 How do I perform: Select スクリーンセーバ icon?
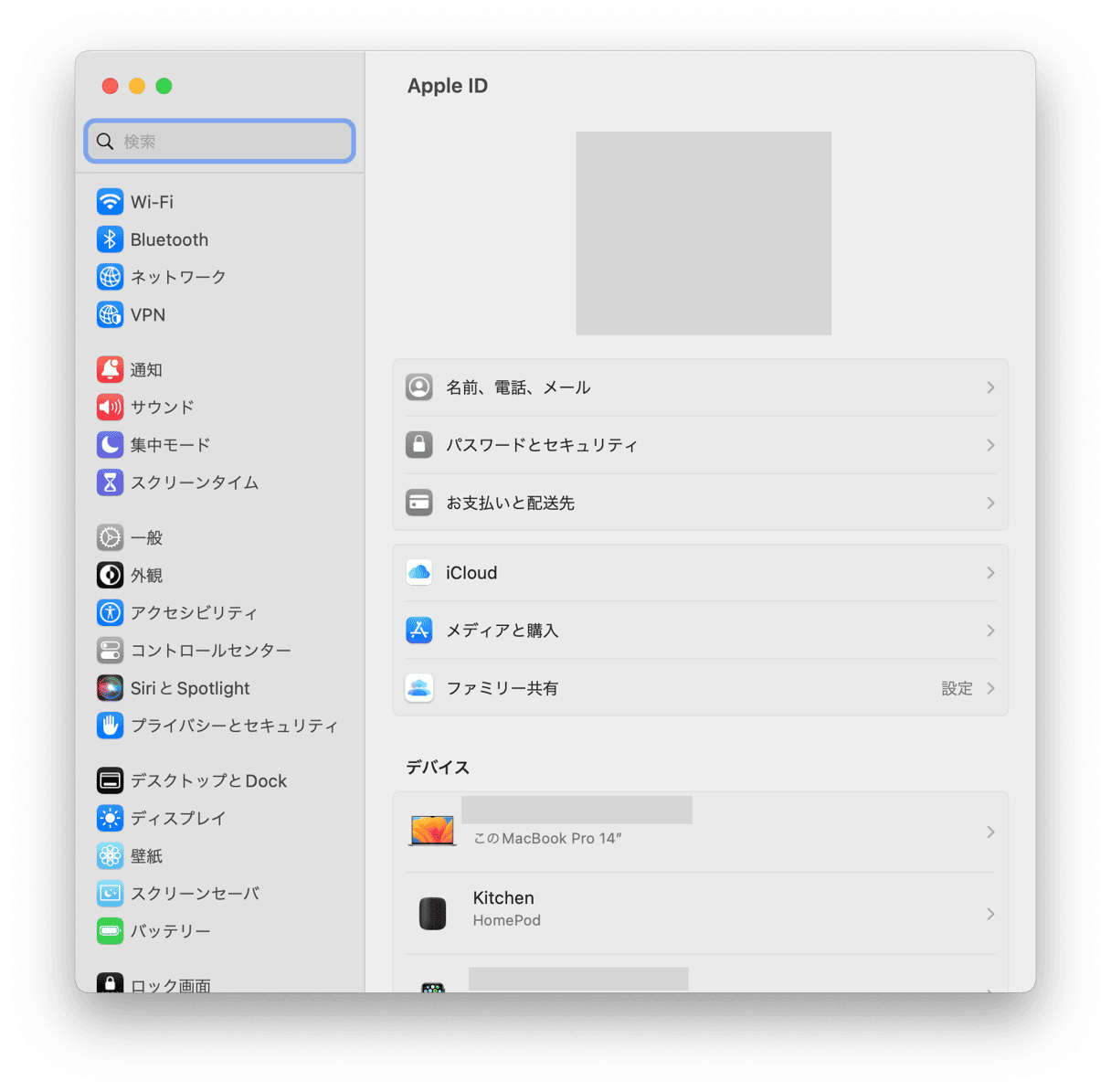point(110,893)
